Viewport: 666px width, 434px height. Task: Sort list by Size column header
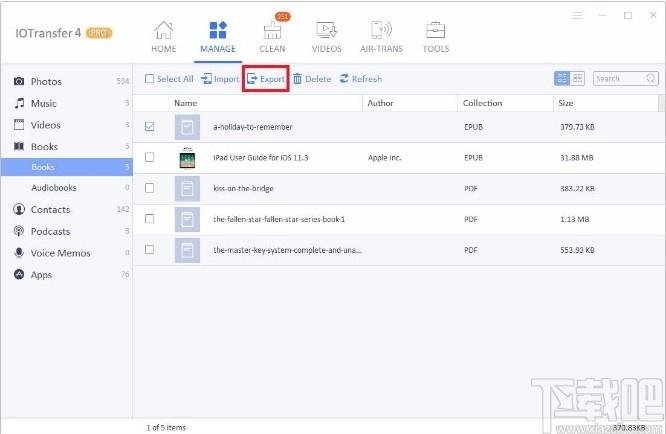pos(566,103)
